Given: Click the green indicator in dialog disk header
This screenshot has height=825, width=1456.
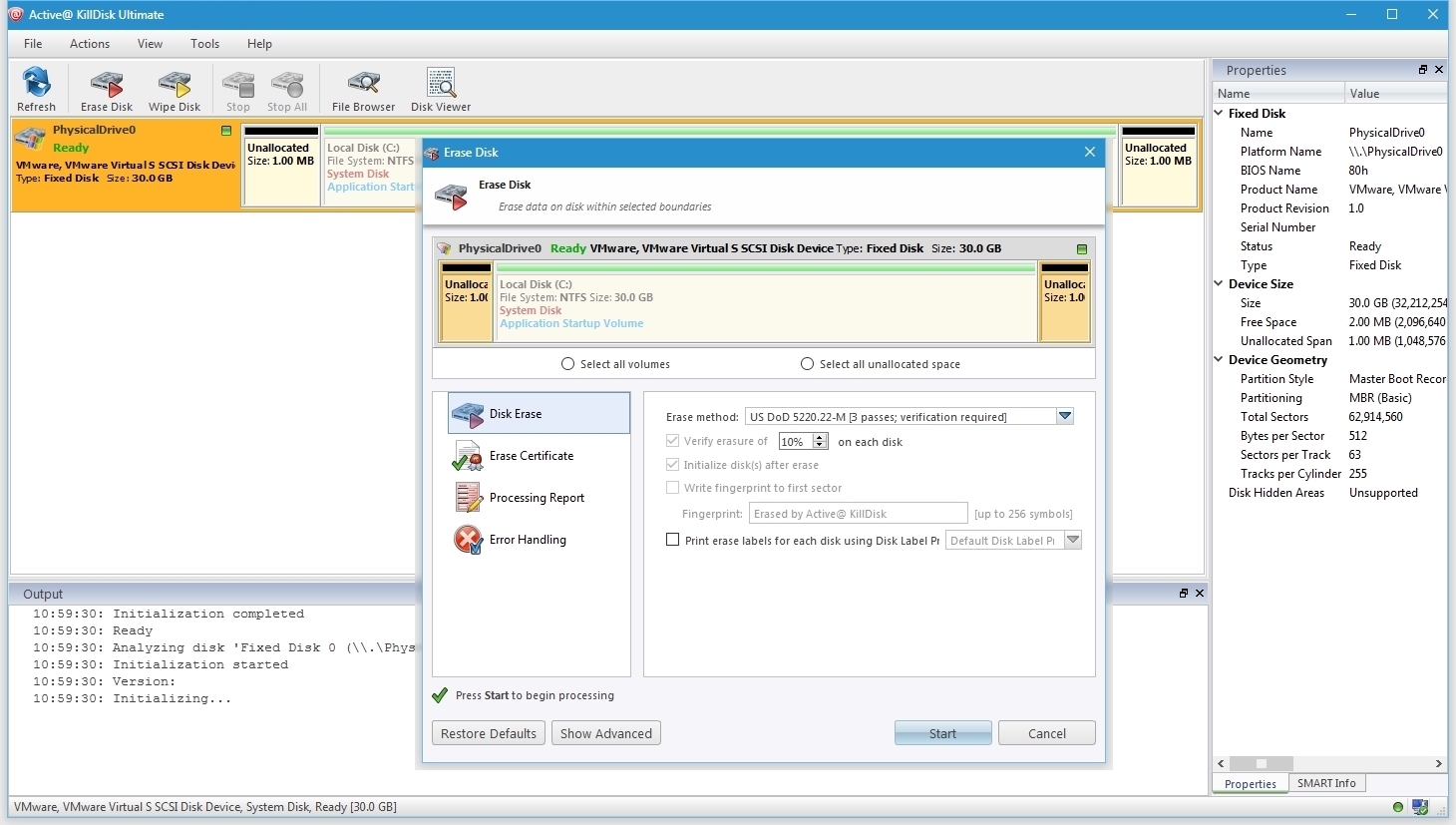Looking at the screenshot, I should click(1082, 248).
